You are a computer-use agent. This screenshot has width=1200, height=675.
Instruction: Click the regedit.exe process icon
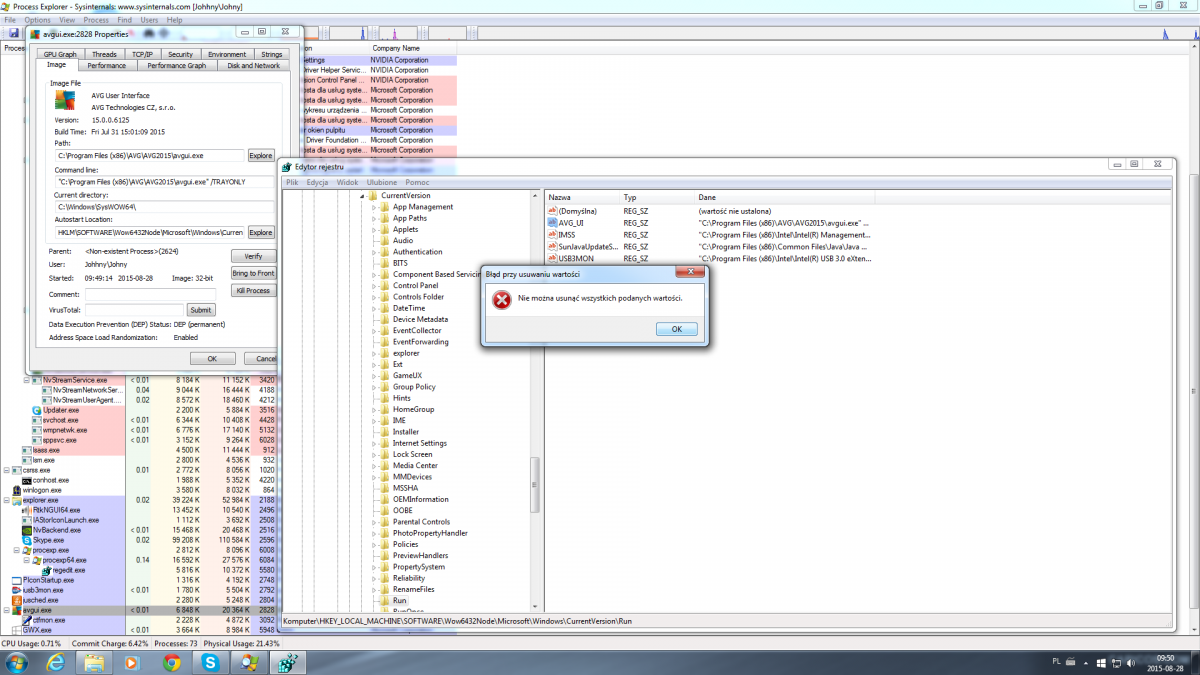click(x=47, y=570)
